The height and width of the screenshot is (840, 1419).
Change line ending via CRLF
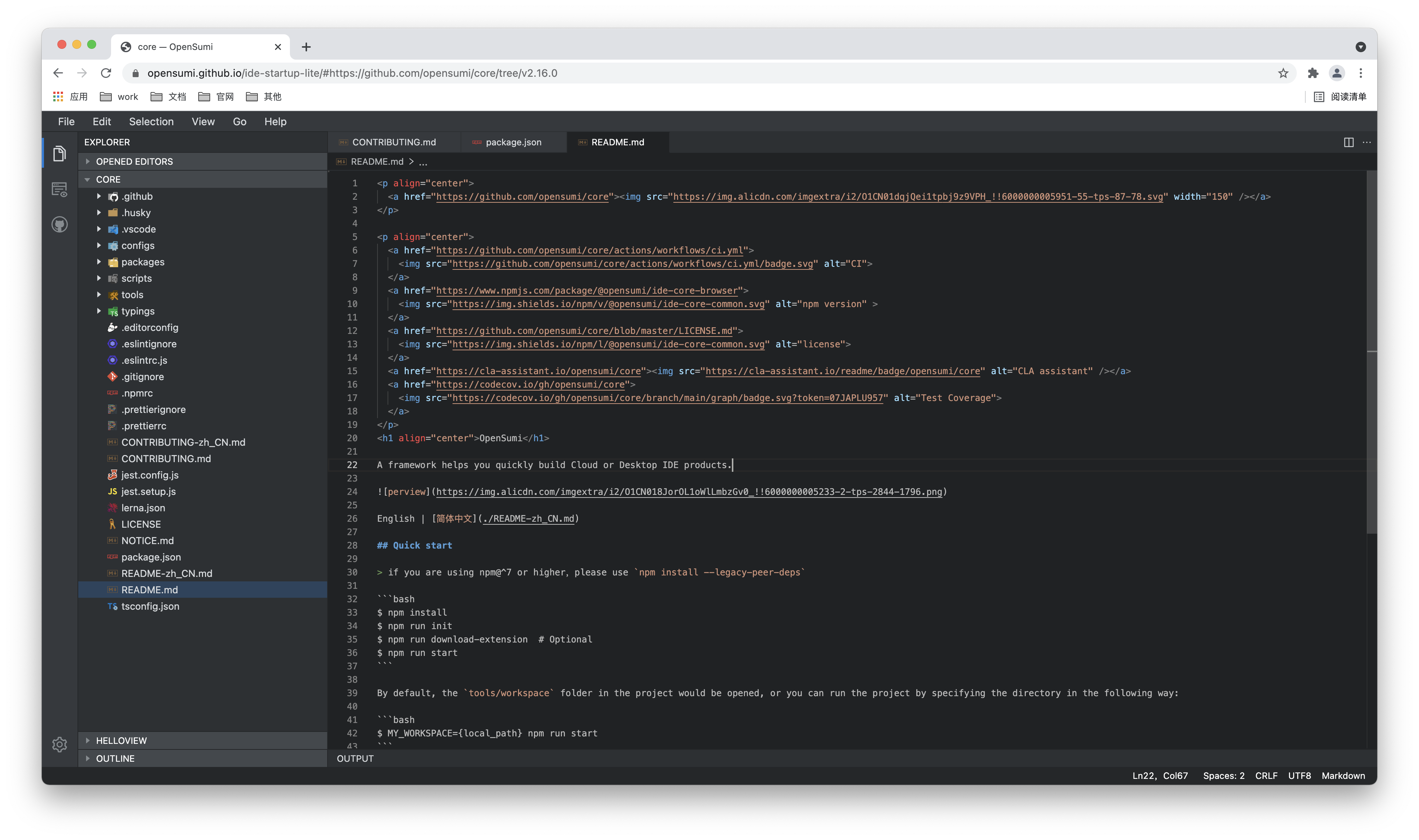click(x=1266, y=776)
